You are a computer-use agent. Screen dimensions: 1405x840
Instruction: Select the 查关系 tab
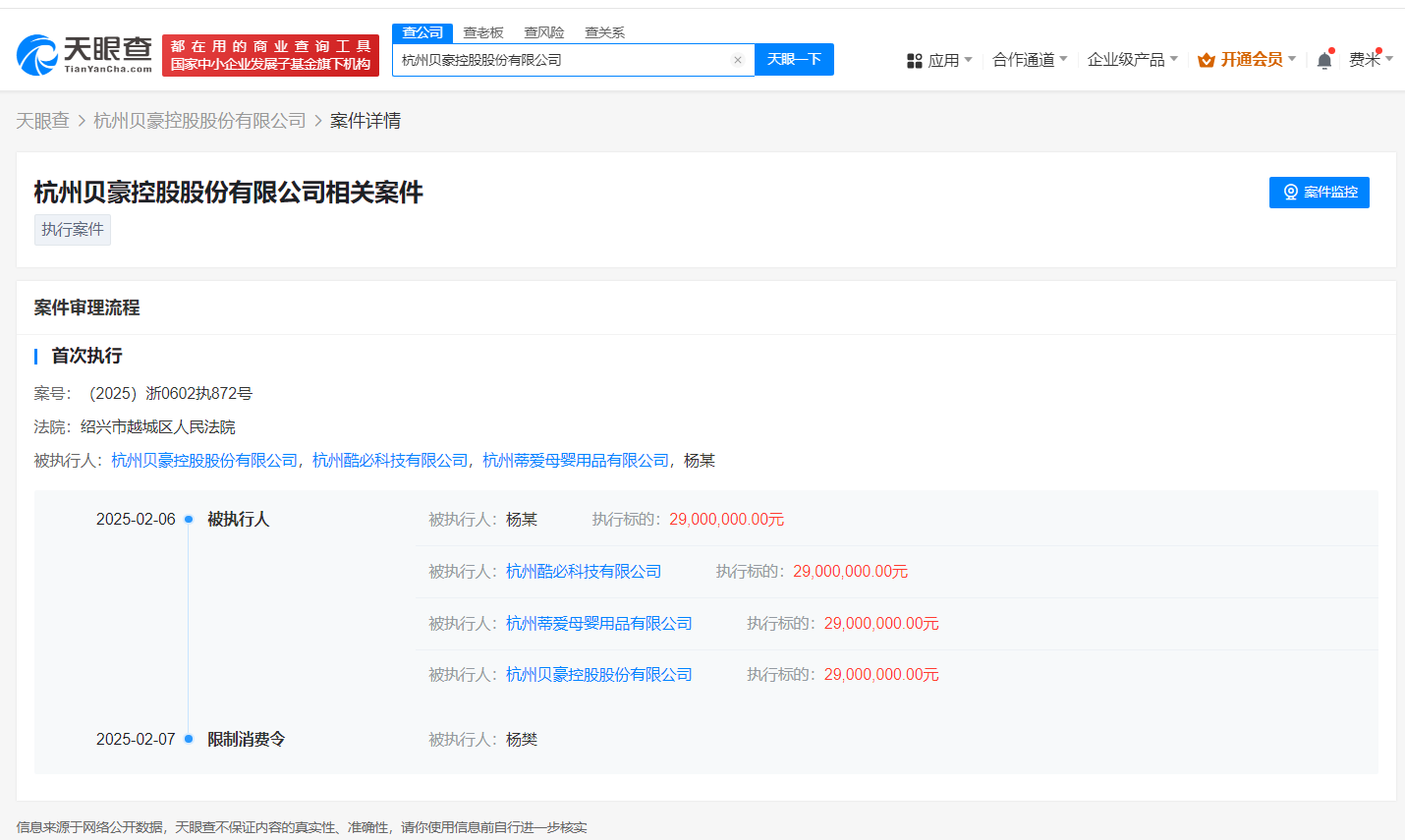pos(604,32)
